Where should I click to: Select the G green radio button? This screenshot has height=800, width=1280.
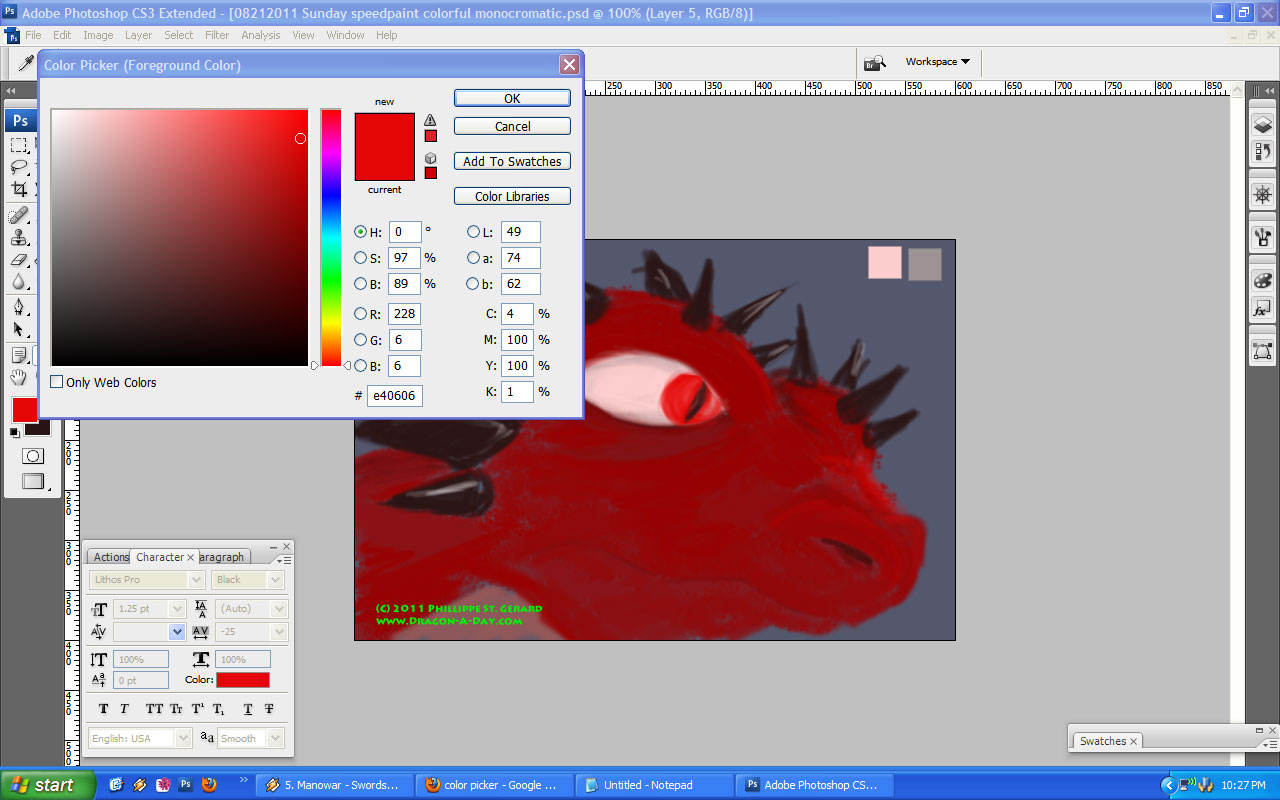click(x=361, y=340)
